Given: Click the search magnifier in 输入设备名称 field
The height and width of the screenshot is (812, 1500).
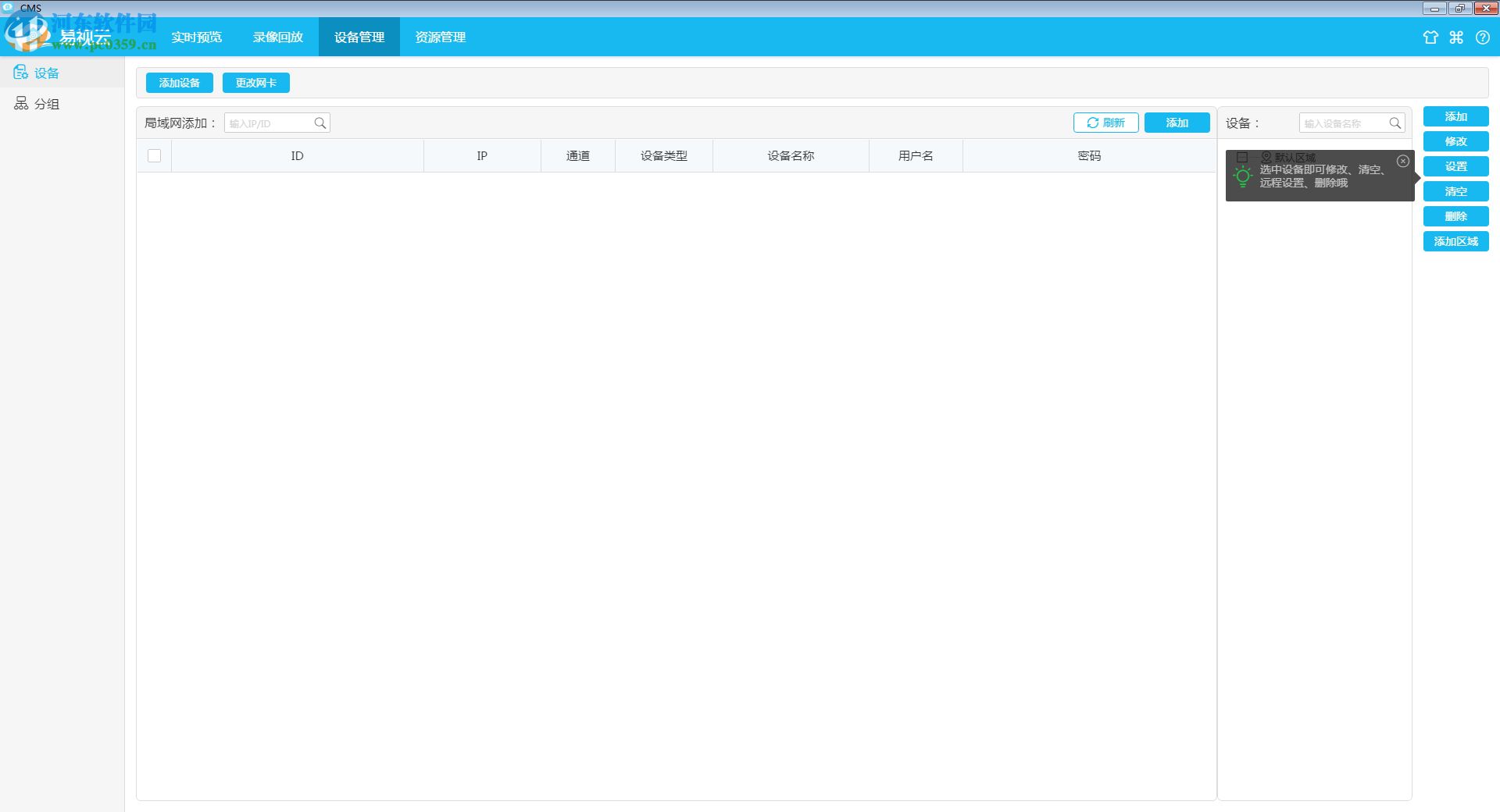Looking at the screenshot, I should pos(1397,123).
